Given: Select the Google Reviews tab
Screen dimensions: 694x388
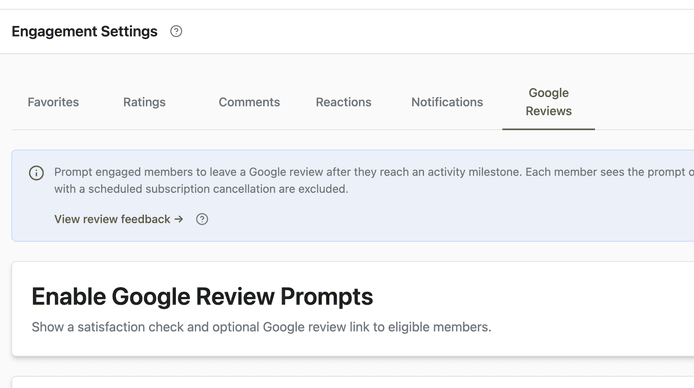Looking at the screenshot, I should tap(548, 102).
